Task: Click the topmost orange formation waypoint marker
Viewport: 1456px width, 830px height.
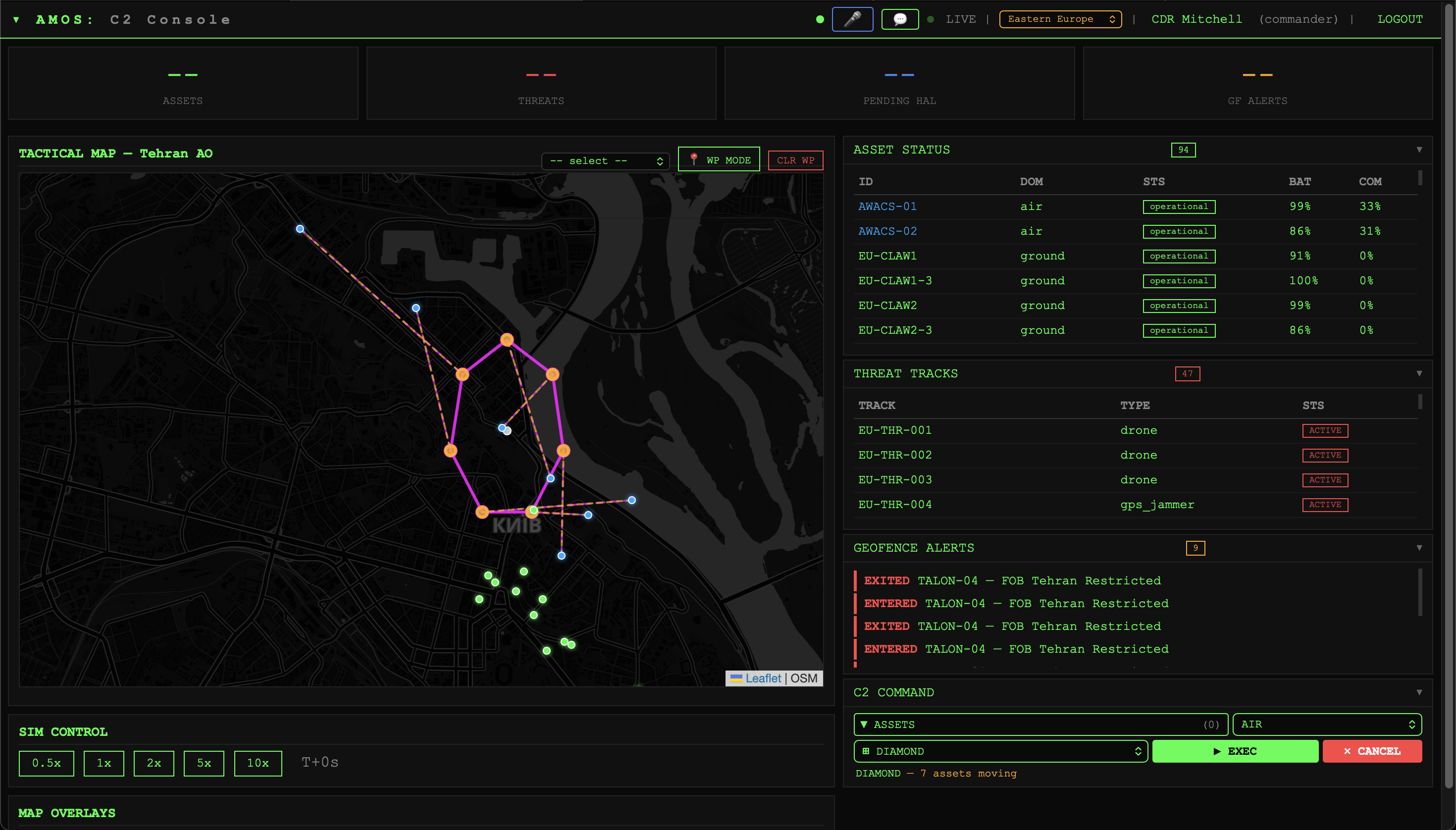Action: click(507, 340)
